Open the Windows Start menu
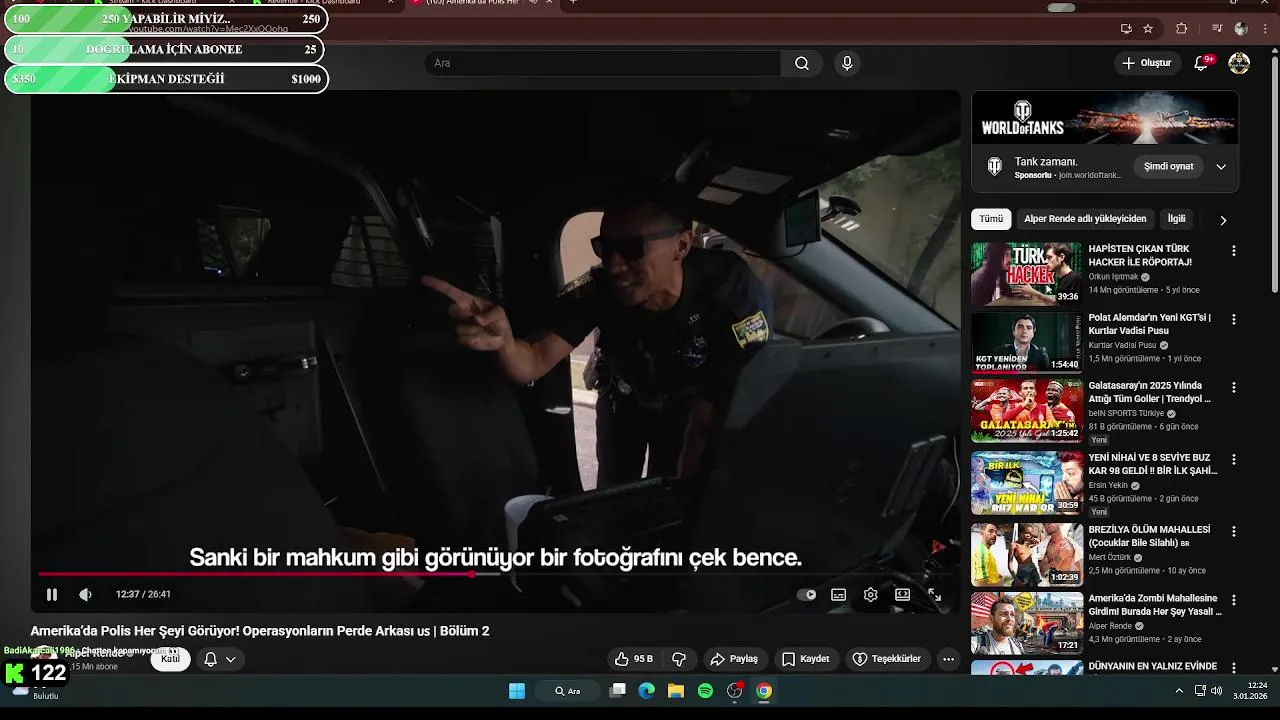 (x=517, y=691)
